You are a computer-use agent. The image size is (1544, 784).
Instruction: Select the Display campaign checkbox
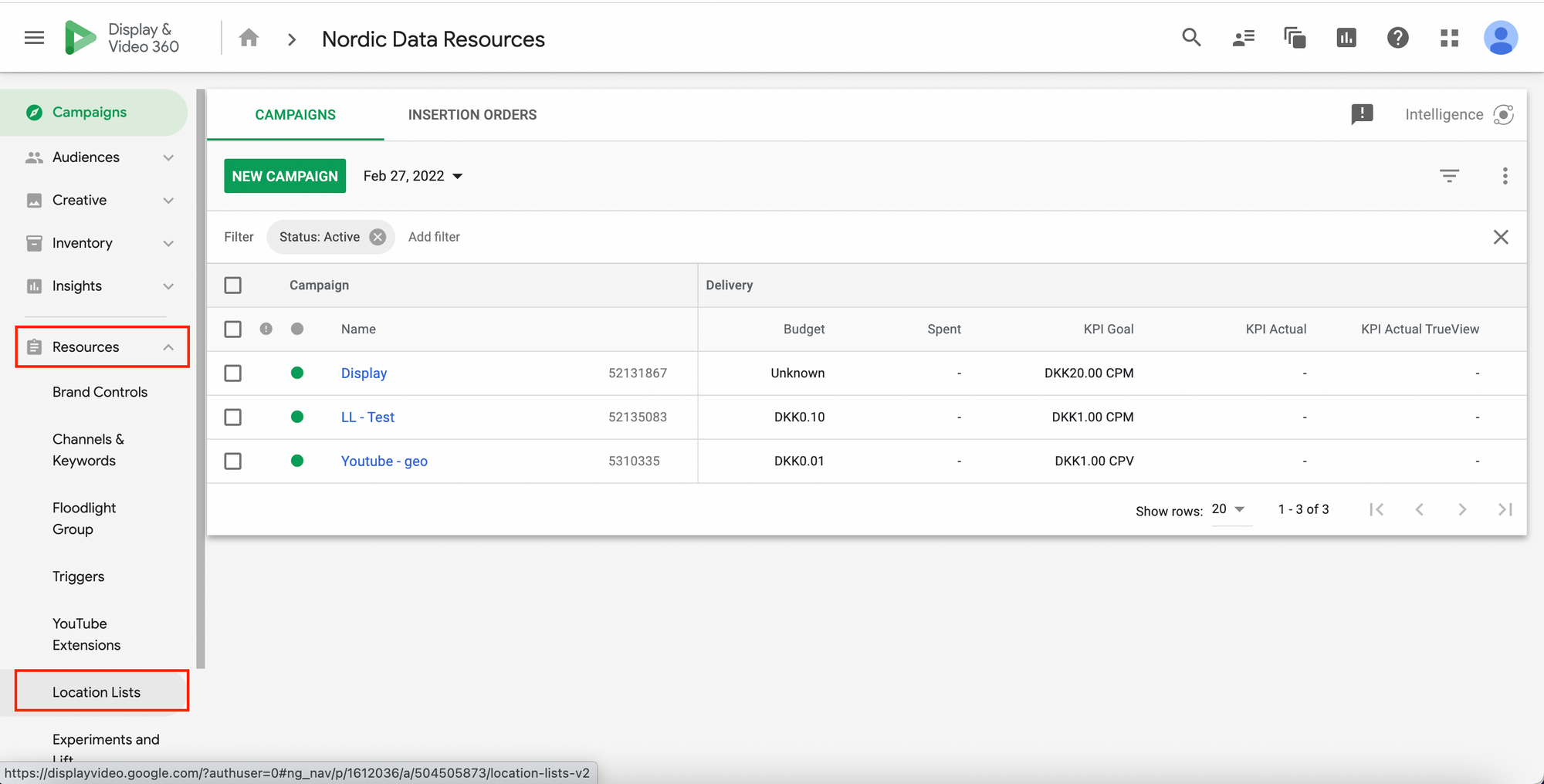click(x=232, y=373)
